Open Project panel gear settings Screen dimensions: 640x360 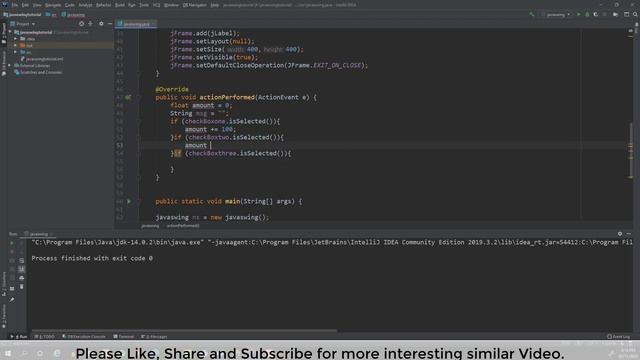pyautogui.click(x=101, y=24)
